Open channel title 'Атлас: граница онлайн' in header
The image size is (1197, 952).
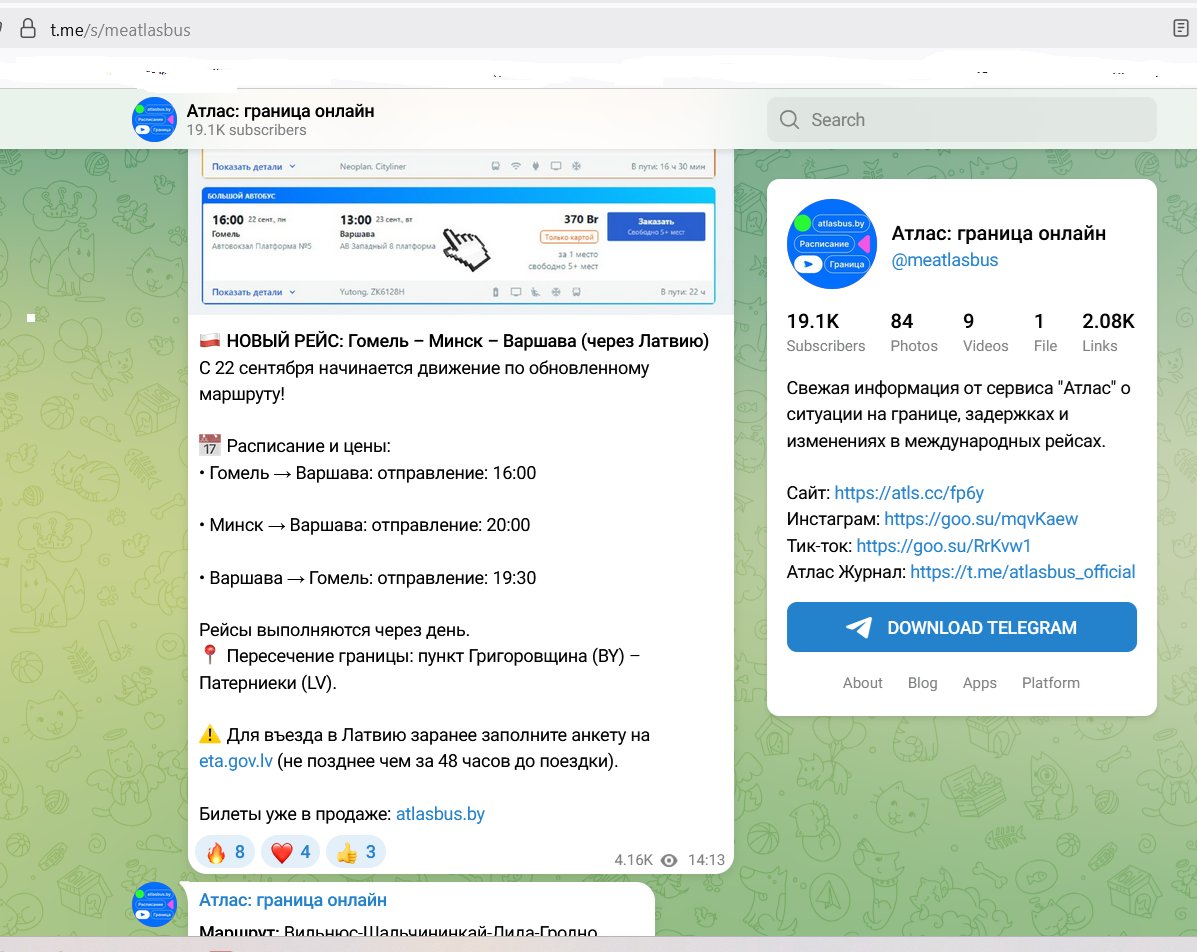point(280,111)
